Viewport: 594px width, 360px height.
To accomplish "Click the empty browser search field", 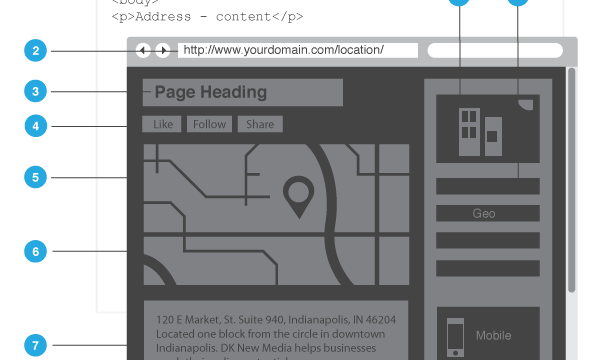I will [495, 50].
